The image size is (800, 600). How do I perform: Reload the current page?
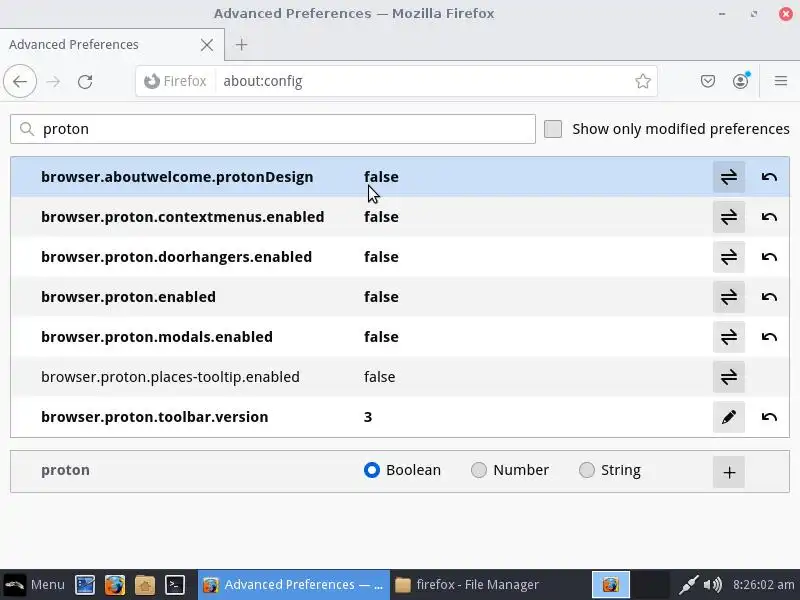point(85,81)
